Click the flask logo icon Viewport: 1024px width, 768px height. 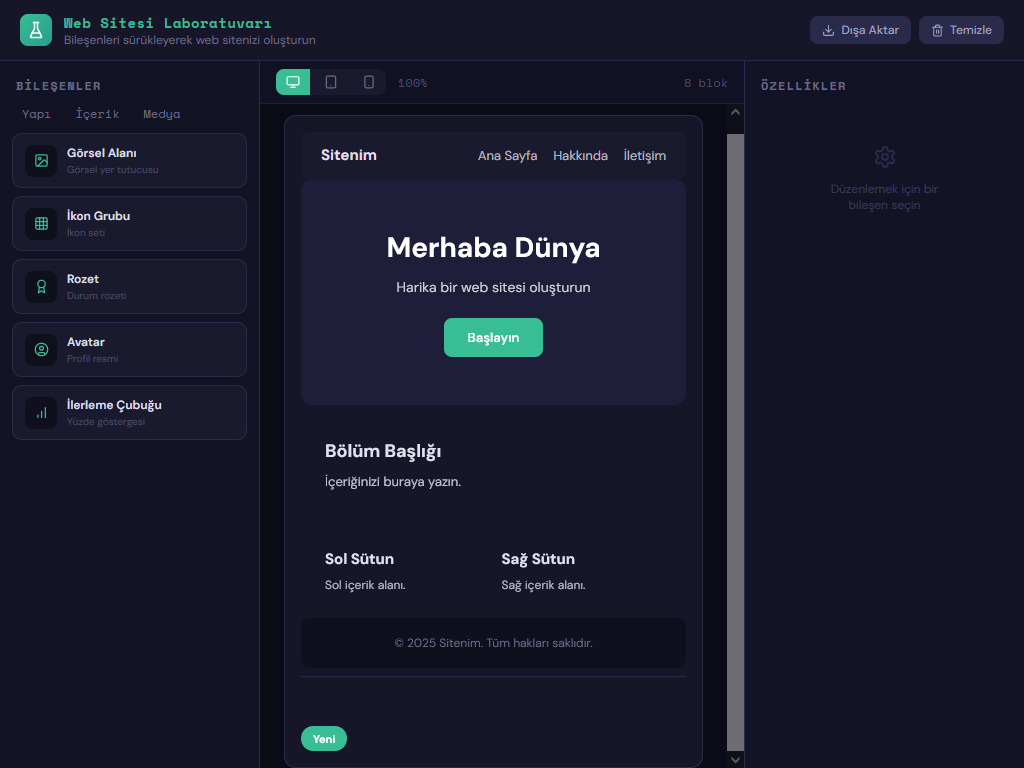click(35, 30)
